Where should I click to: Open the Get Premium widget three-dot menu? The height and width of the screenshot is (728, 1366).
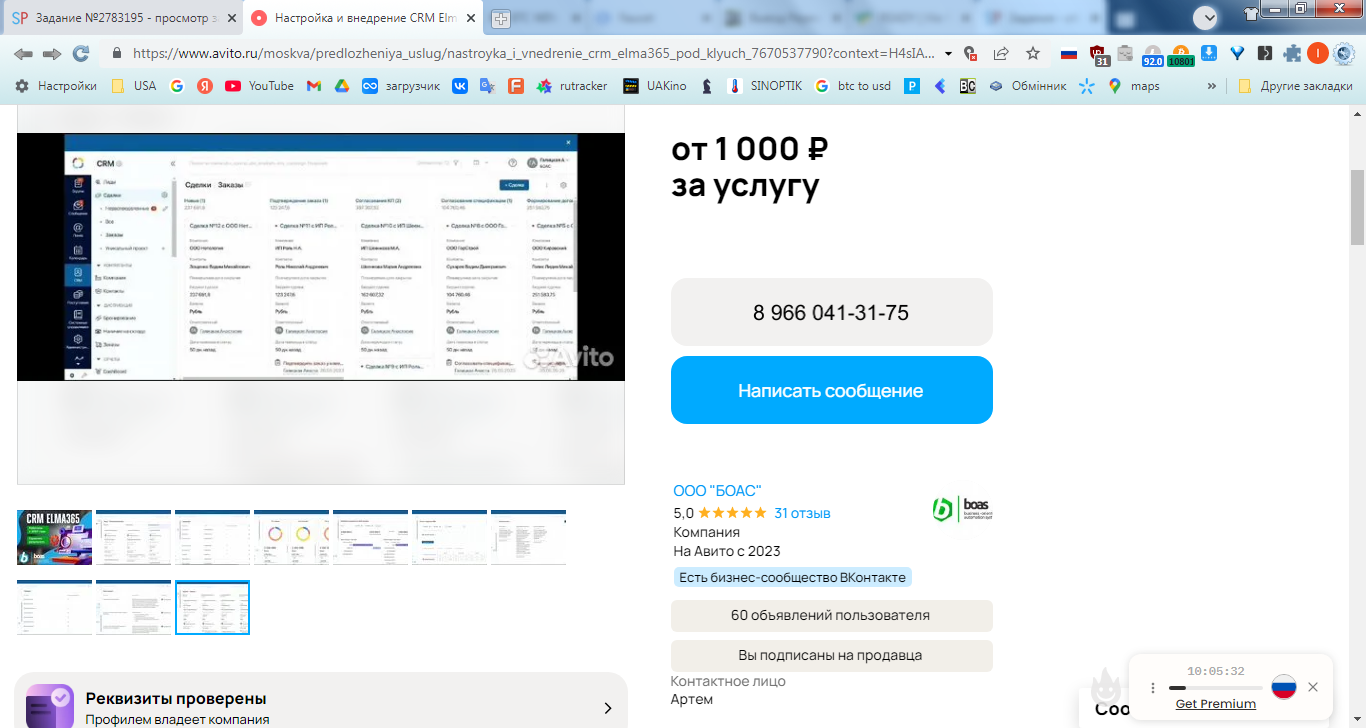click(x=1153, y=688)
